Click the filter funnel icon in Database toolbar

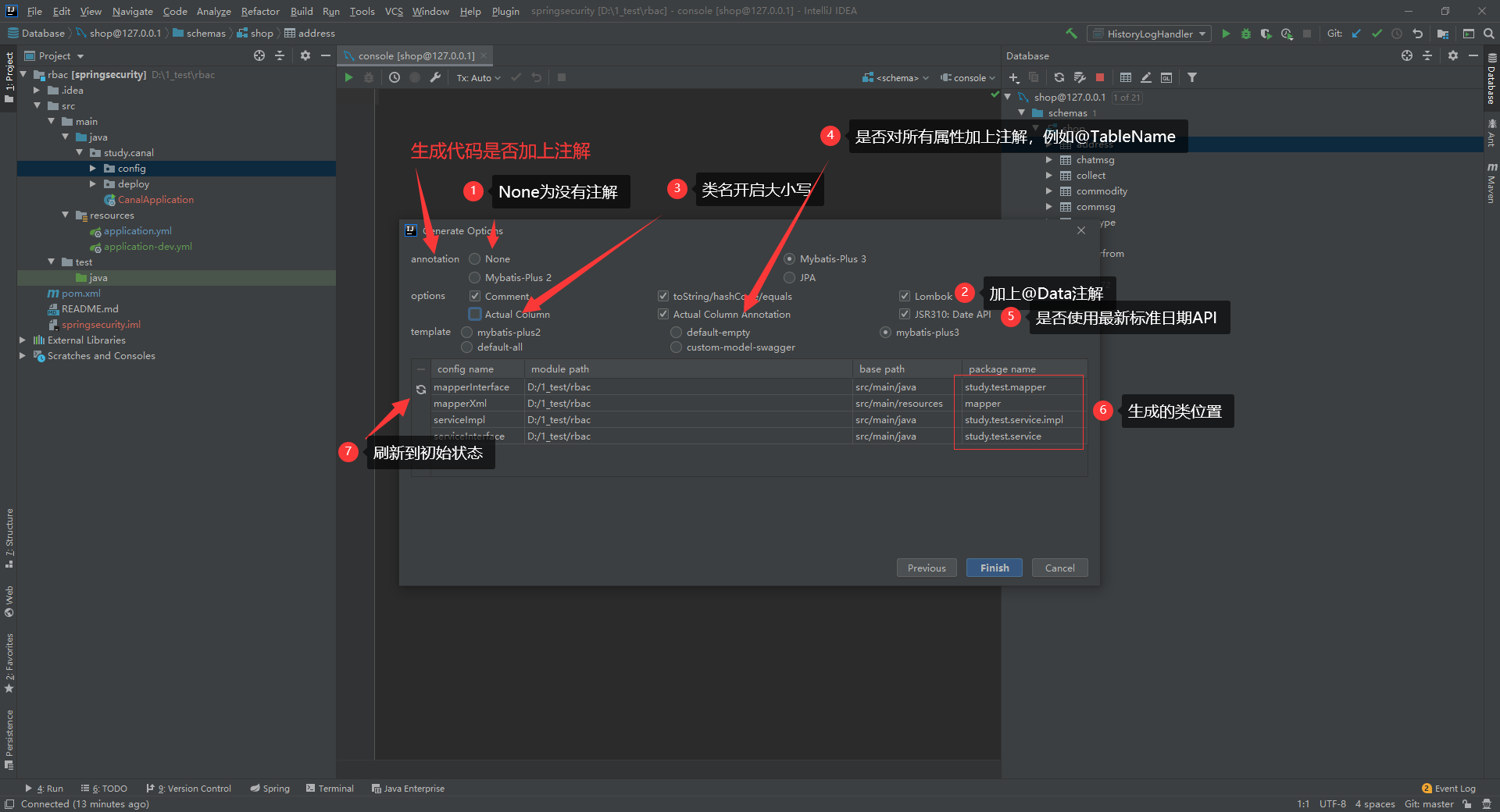pos(1192,77)
